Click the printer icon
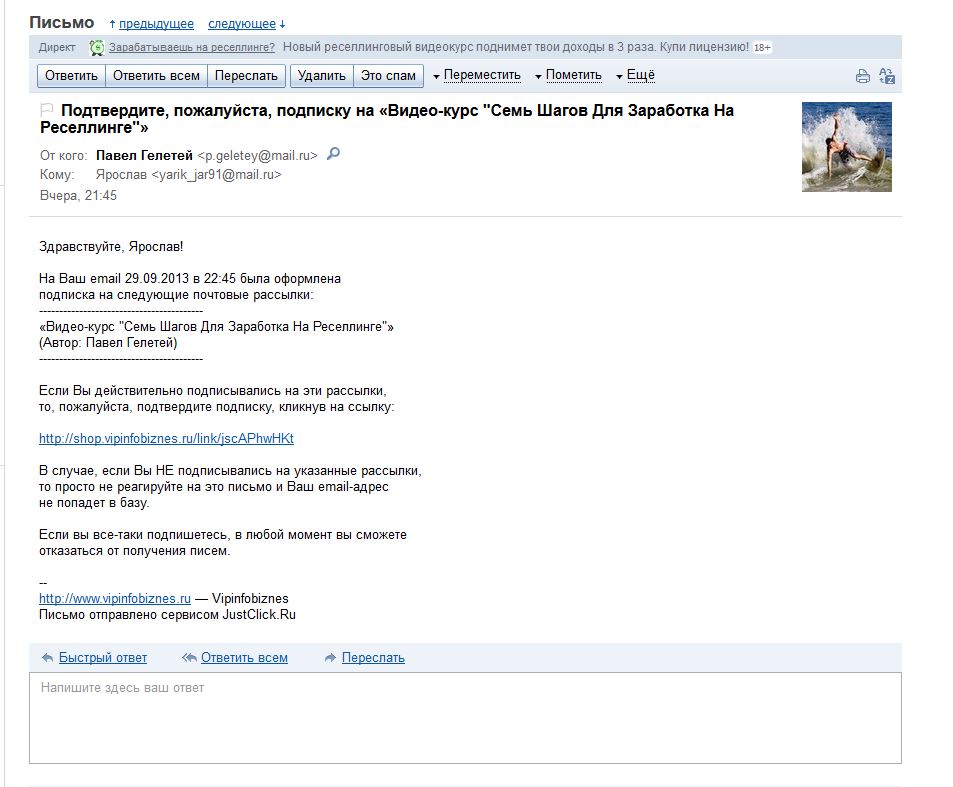Viewport: 953px width, 787px height. 862,77
